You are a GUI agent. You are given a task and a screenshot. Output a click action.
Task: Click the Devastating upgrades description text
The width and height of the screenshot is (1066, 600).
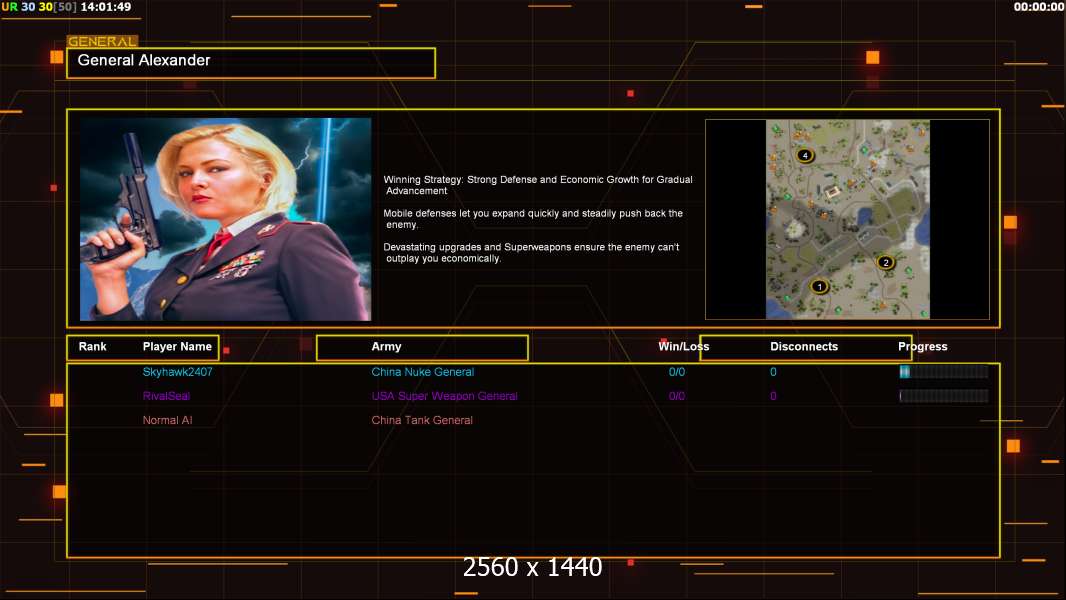point(531,253)
